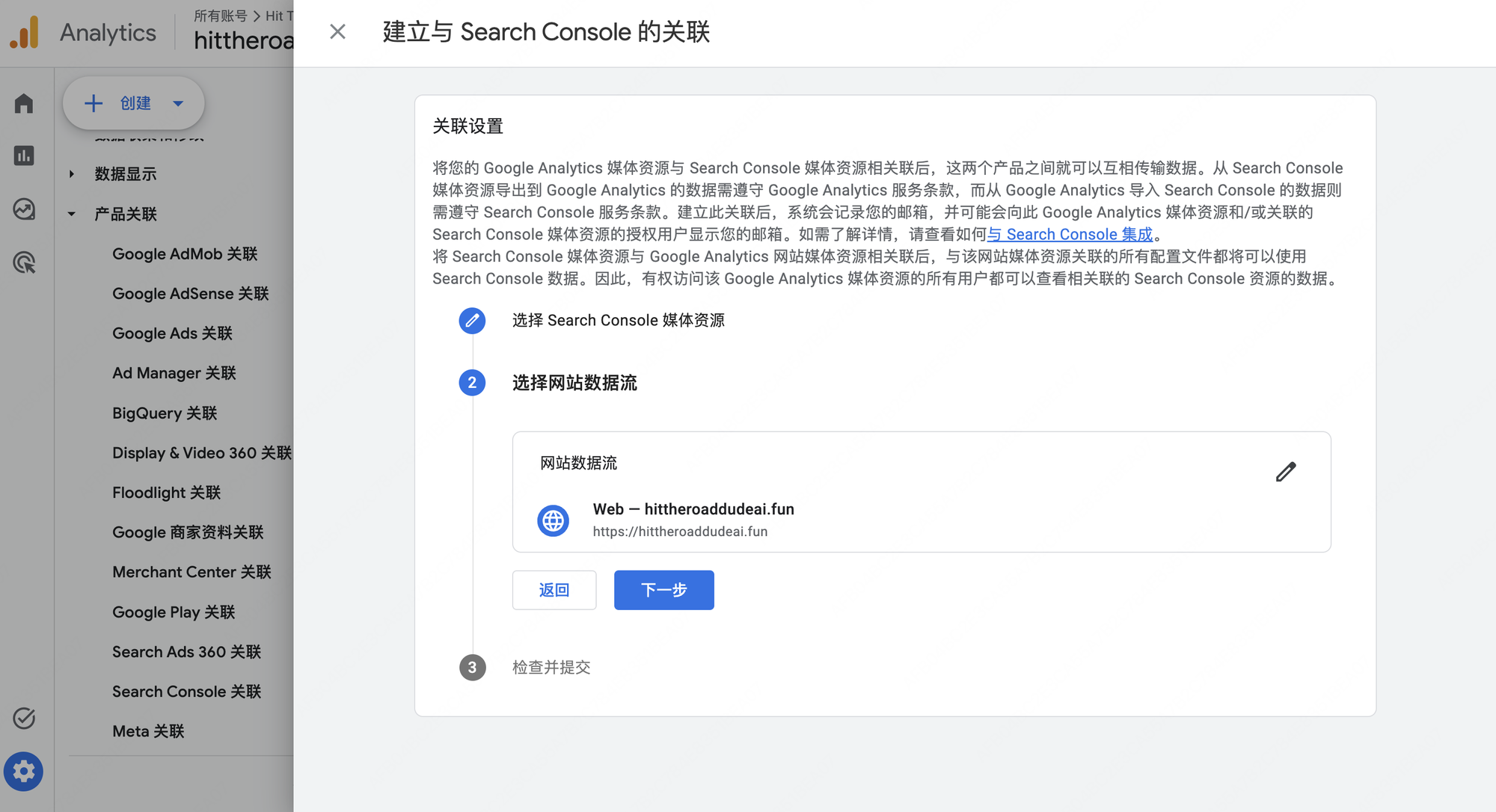Open Floodlight 关联
Screen dimensions: 1496x812
[166, 493]
